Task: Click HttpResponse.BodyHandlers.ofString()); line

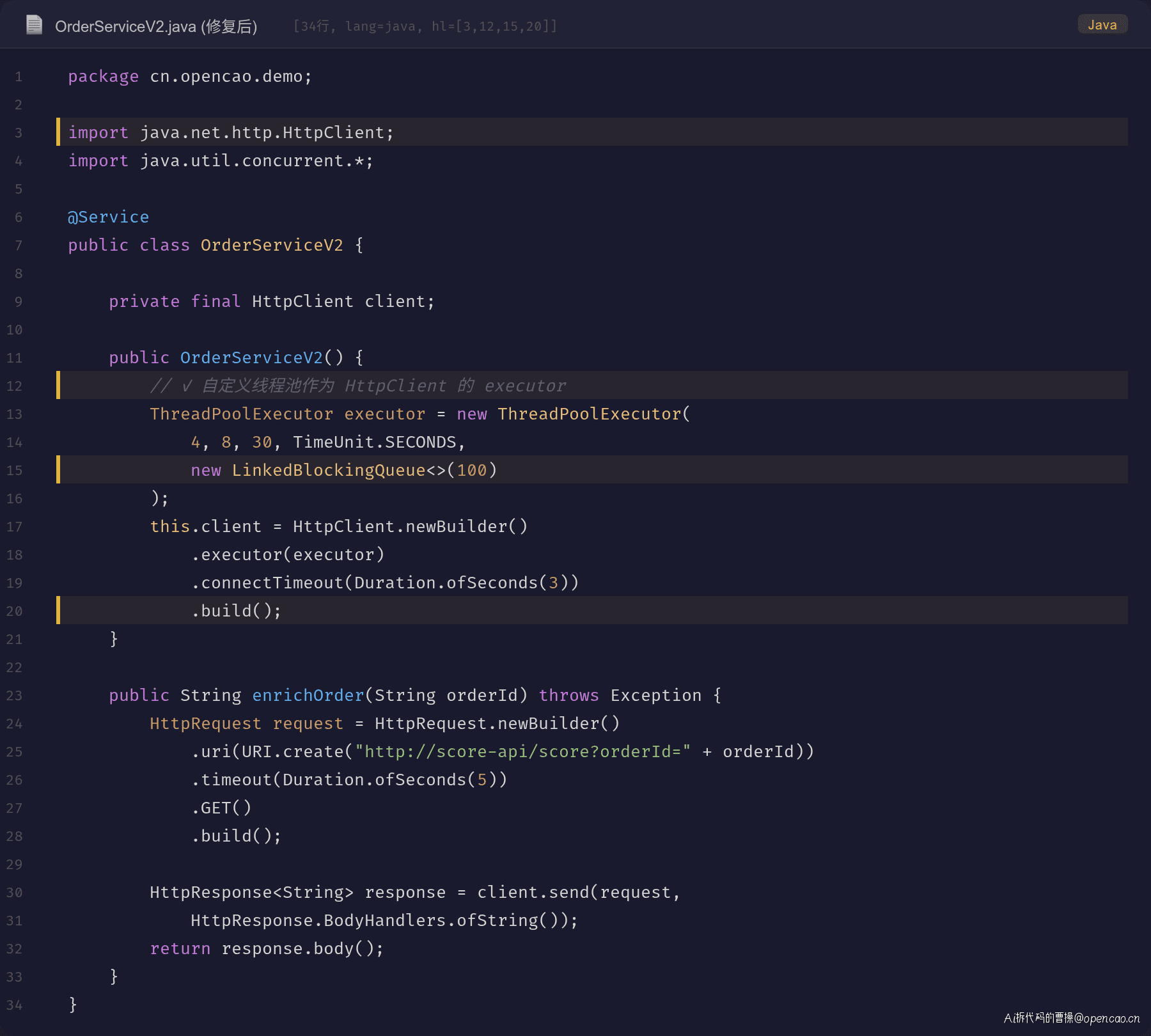Action: (x=384, y=920)
